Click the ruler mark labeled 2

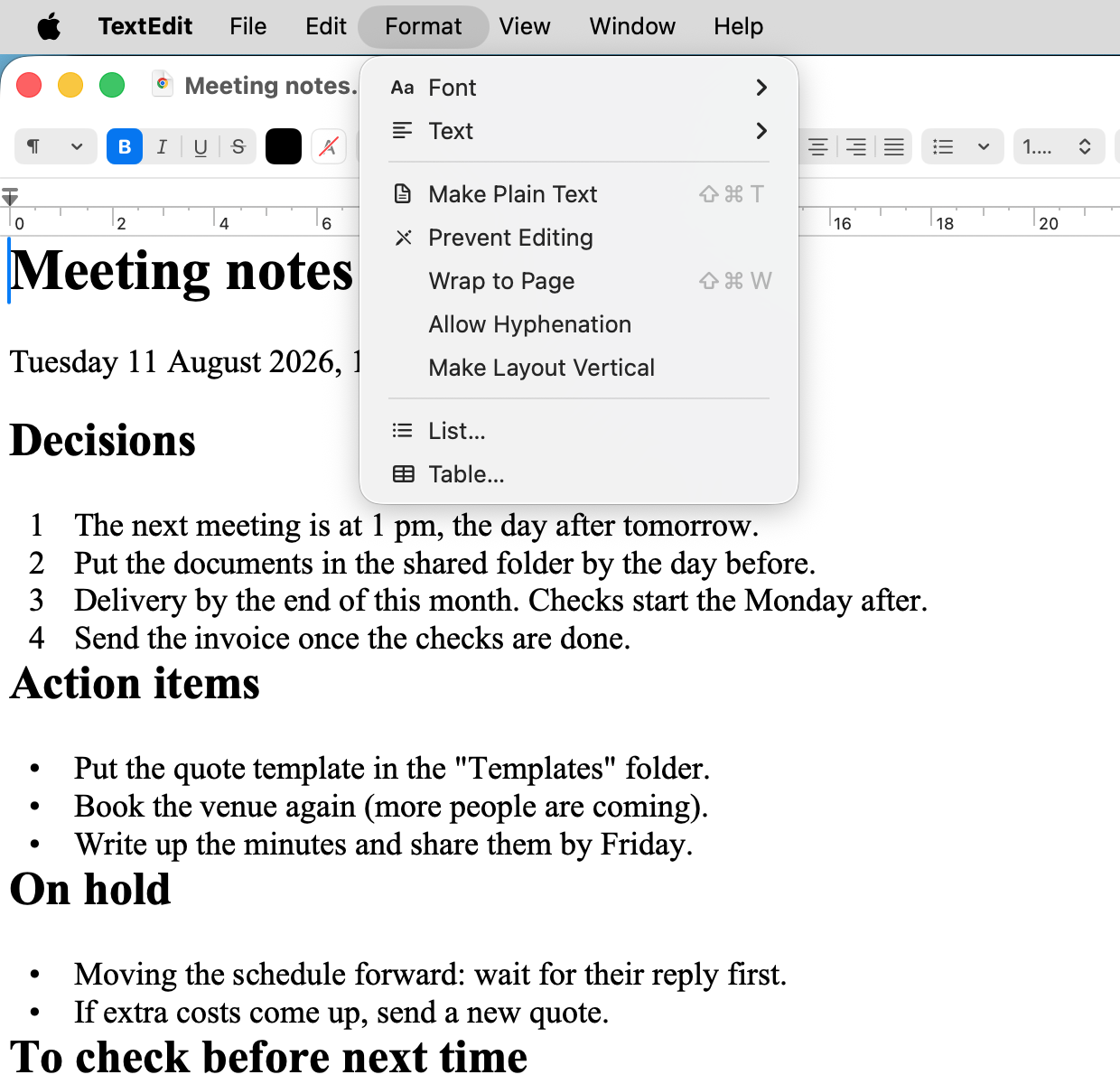coord(121,223)
